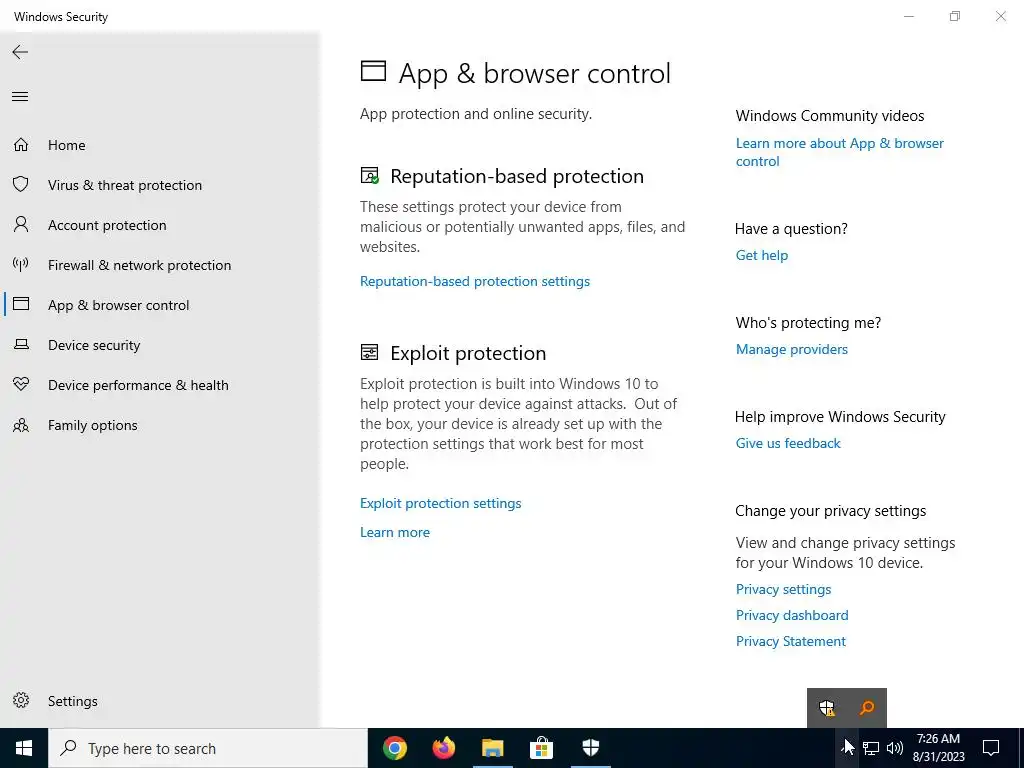Launch Google Chrome from the taskbar
The image size is (1024, 768).
[395, 748]
